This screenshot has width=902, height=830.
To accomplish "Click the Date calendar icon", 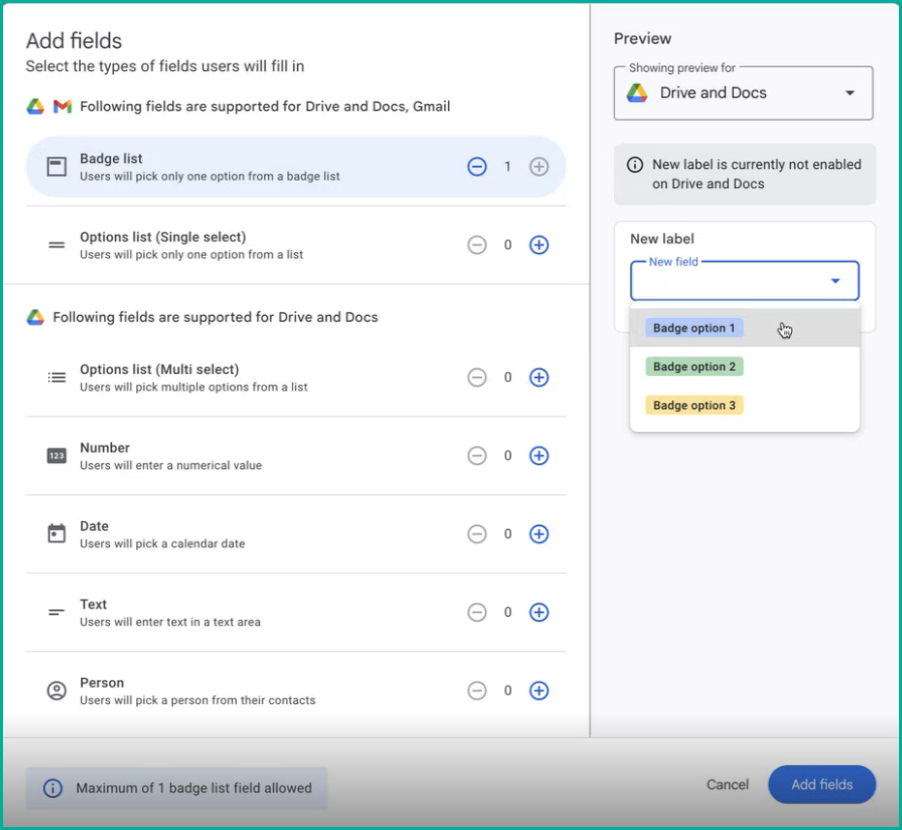I will tap(56, 534).
